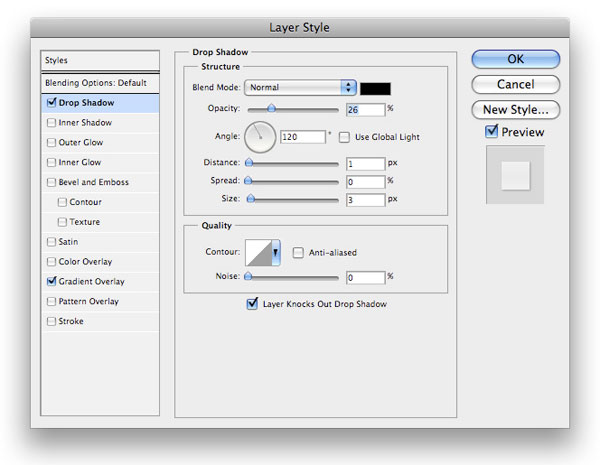Enable the Color Overlay checkbox

pos(51,262)
